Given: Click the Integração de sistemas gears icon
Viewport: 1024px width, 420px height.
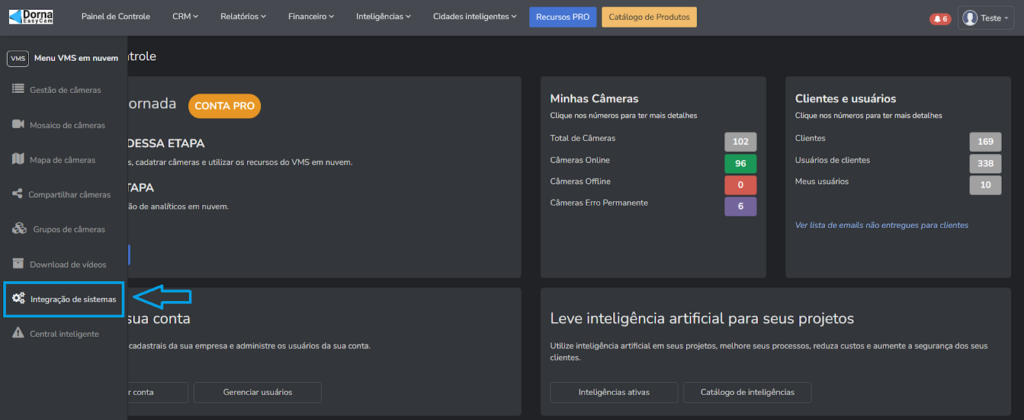Looking at the screenshot, I should tap(18, 299).
